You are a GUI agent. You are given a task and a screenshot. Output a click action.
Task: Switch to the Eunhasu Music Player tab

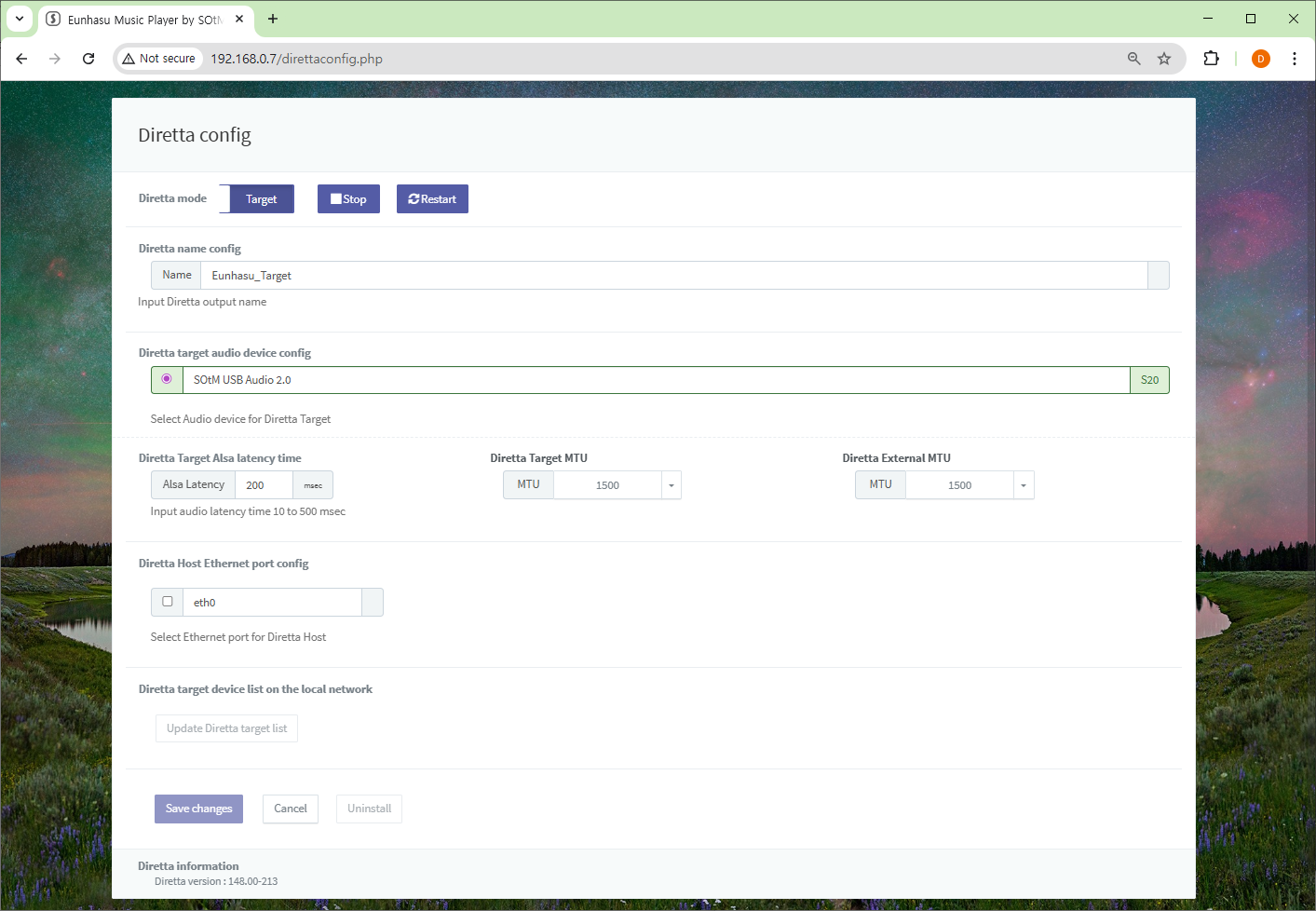click(x=140, y=20)
